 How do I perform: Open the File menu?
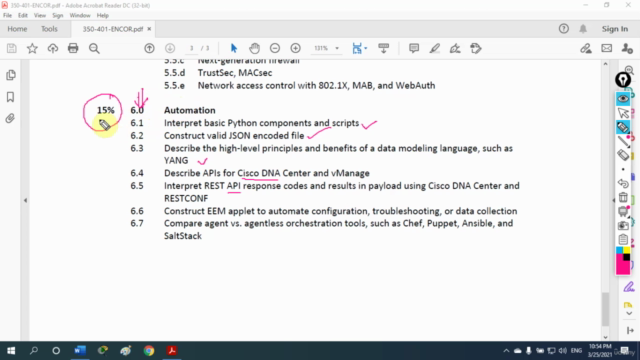coord(7,16)
